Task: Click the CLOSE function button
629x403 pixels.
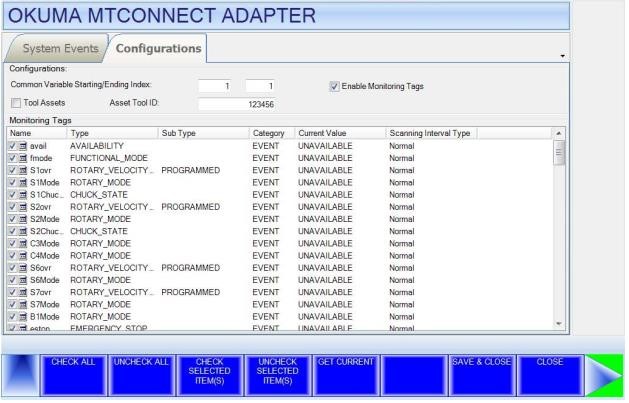Action: (x=550, y=376)
